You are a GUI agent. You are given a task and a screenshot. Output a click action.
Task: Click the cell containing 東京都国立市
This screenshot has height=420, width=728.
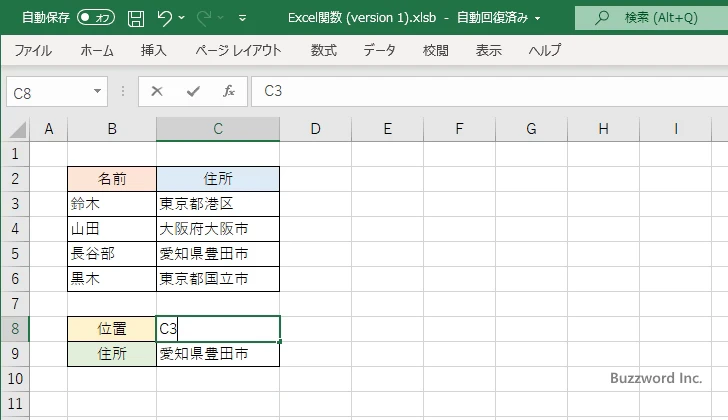tap(218, 279)
